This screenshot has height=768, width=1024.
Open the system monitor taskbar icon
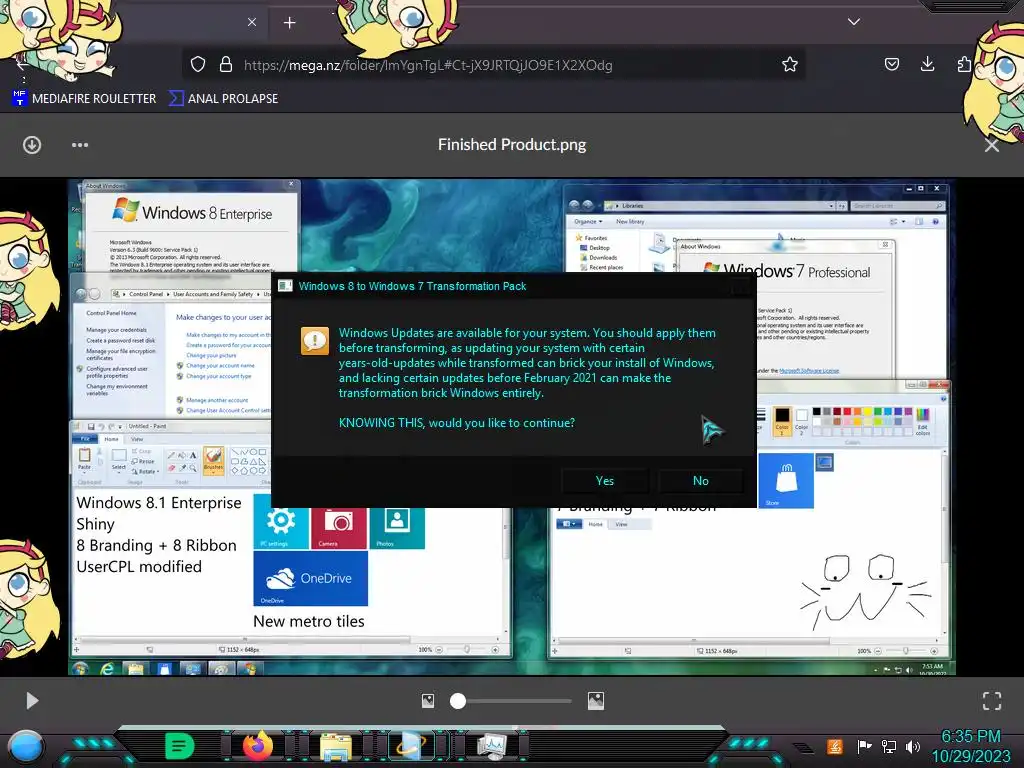492,746
